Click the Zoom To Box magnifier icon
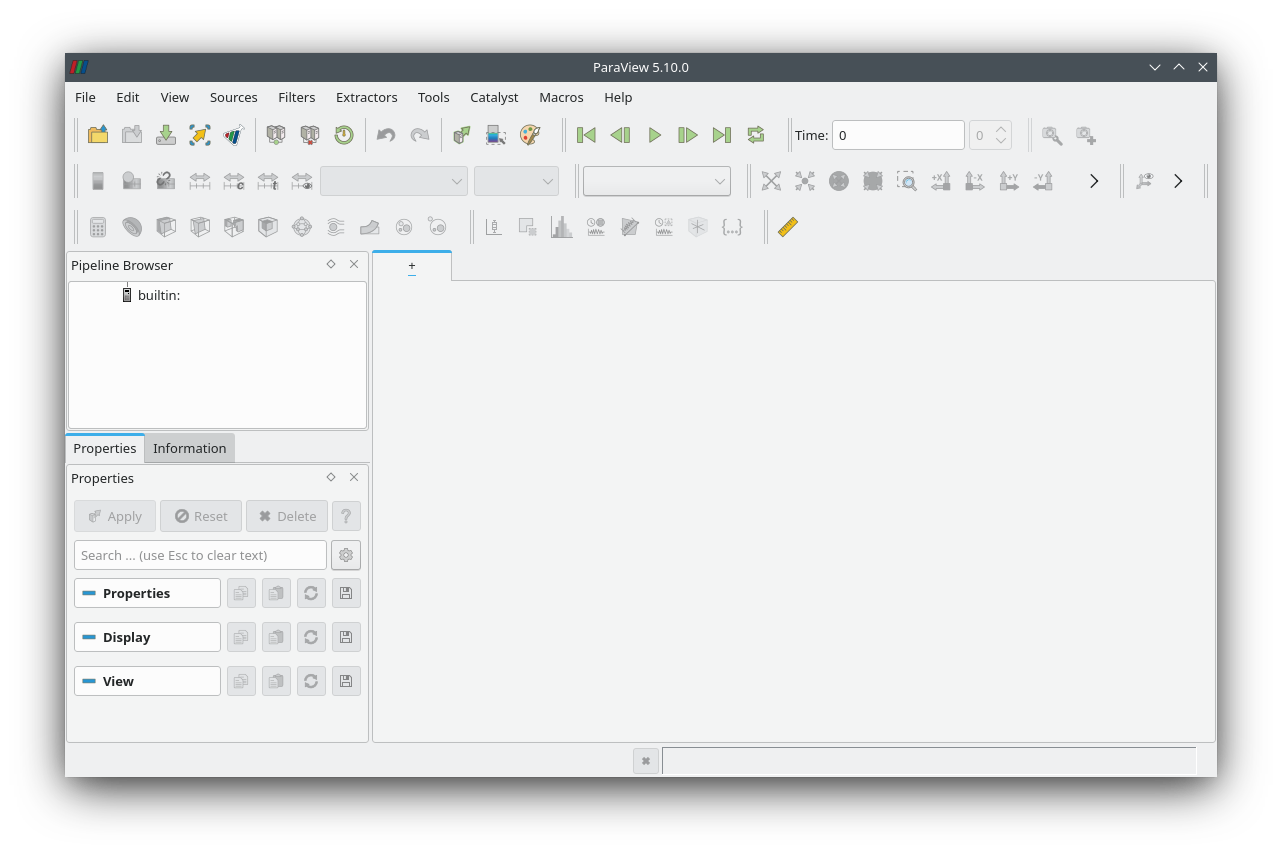 [x=907, y=181]
